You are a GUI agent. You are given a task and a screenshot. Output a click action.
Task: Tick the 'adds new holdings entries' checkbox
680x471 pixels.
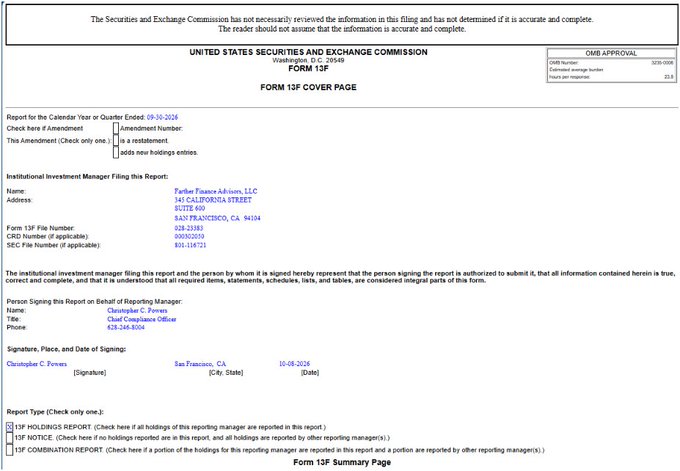click(x=116, y=152)
